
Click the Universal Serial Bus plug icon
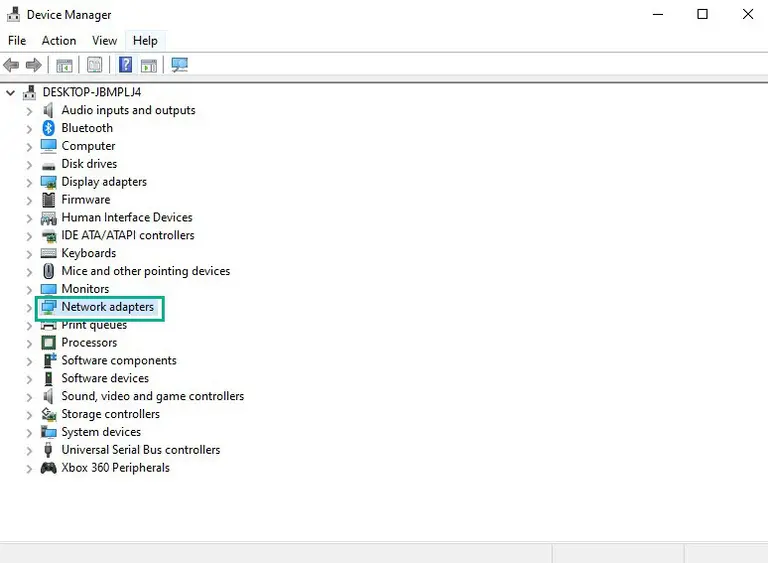48,450
